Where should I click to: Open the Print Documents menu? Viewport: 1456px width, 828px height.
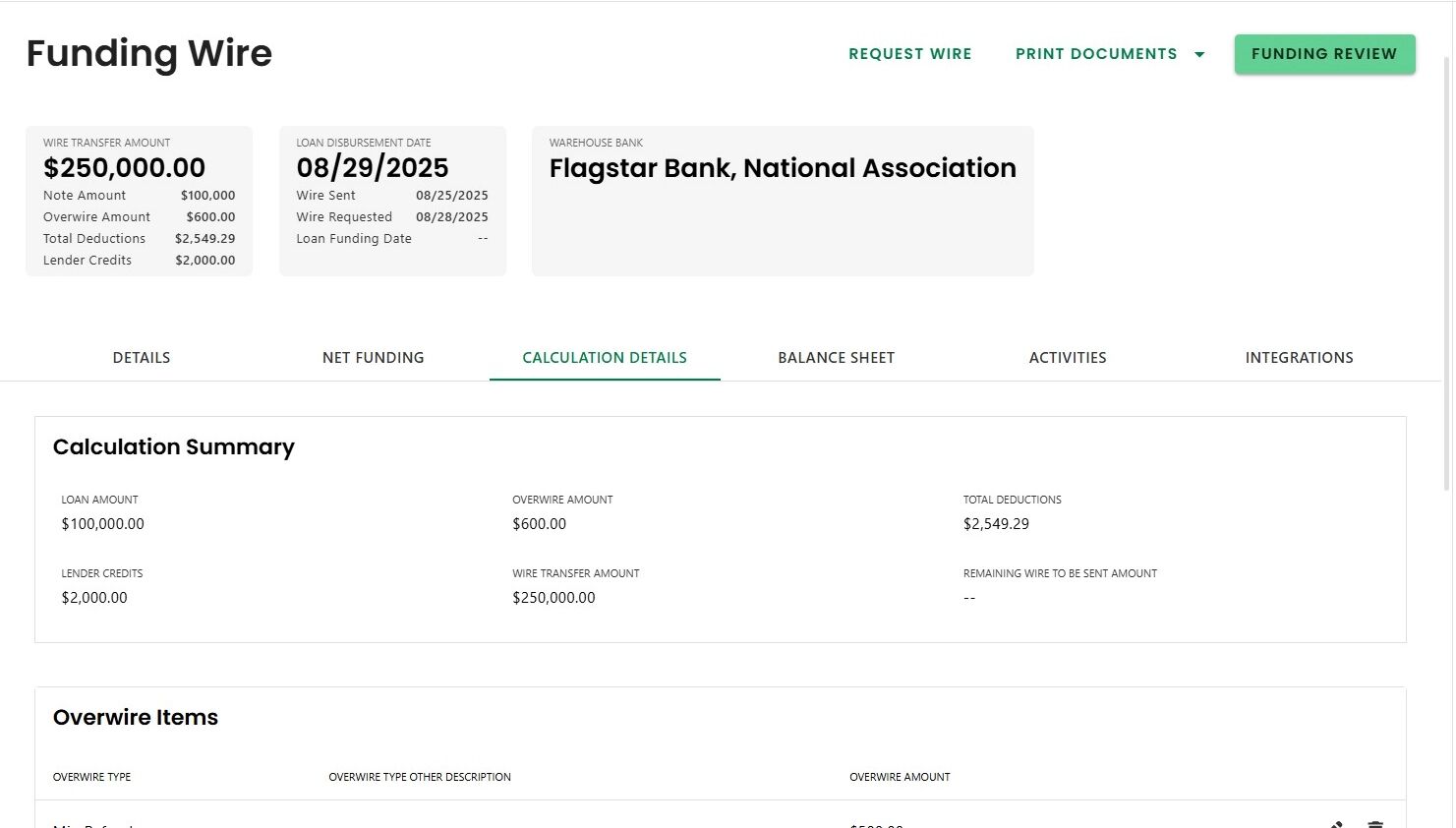pyautogui.click(x=1096, y=54)
